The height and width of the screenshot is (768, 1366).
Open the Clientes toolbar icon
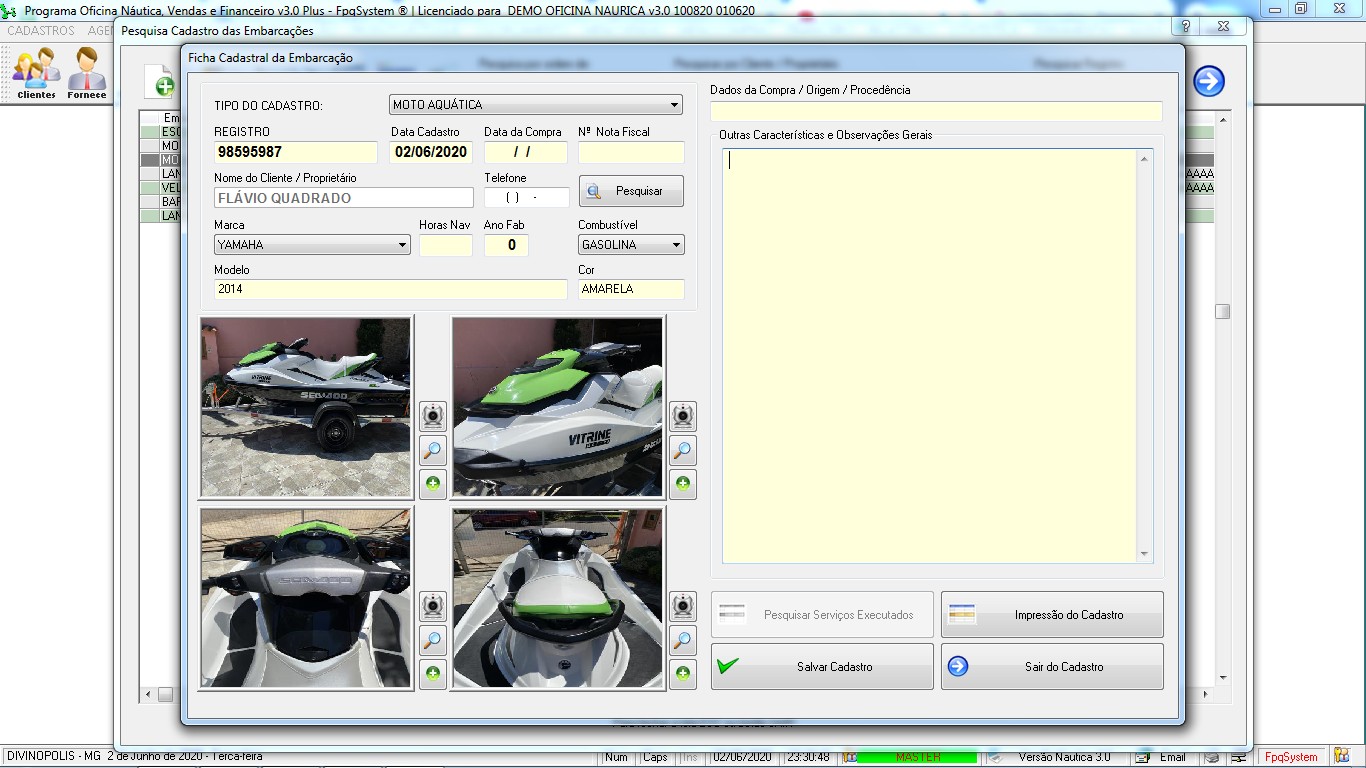pyautogui.click(x=36, y=73)
